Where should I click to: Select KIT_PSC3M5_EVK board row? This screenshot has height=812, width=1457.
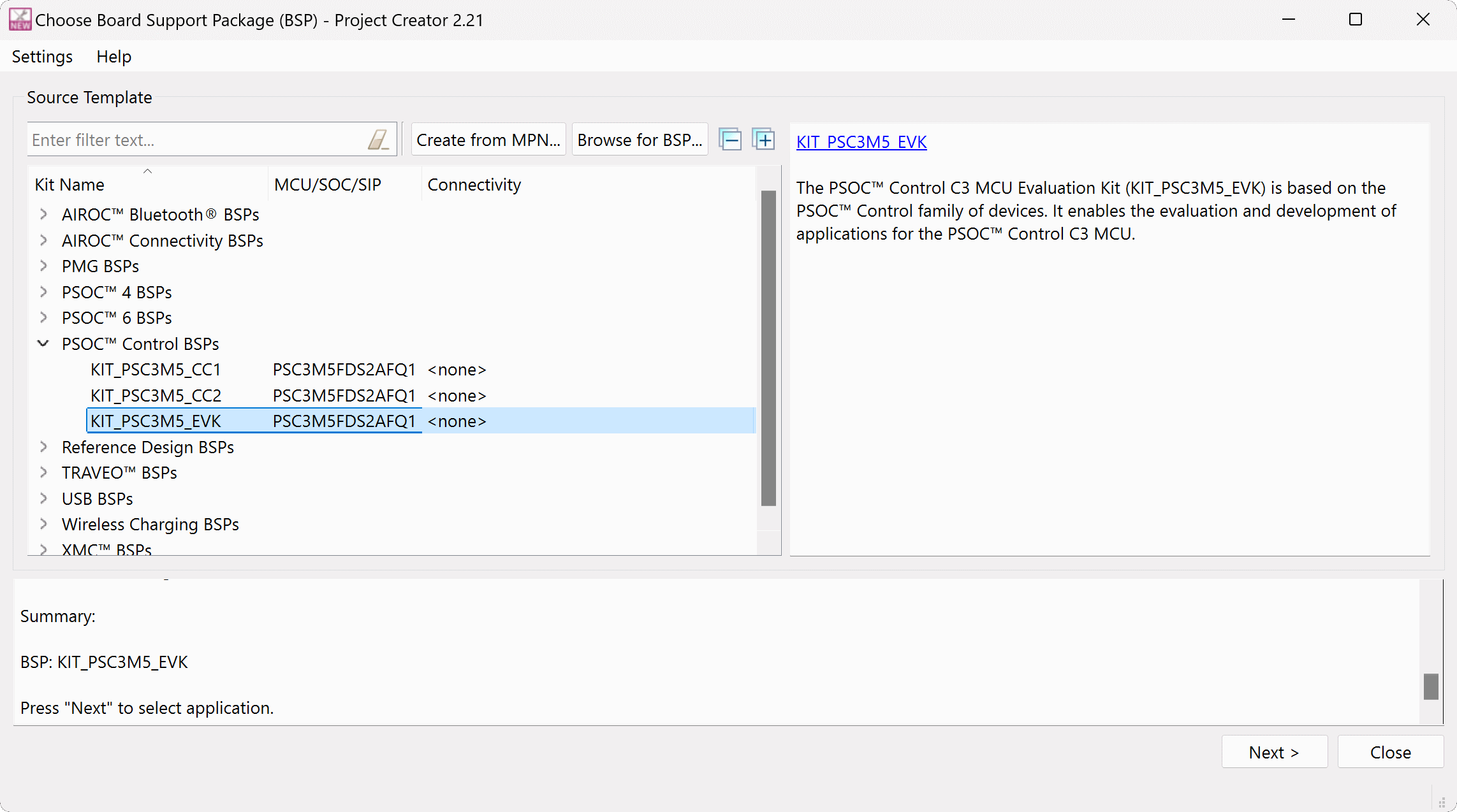(421, 421)
